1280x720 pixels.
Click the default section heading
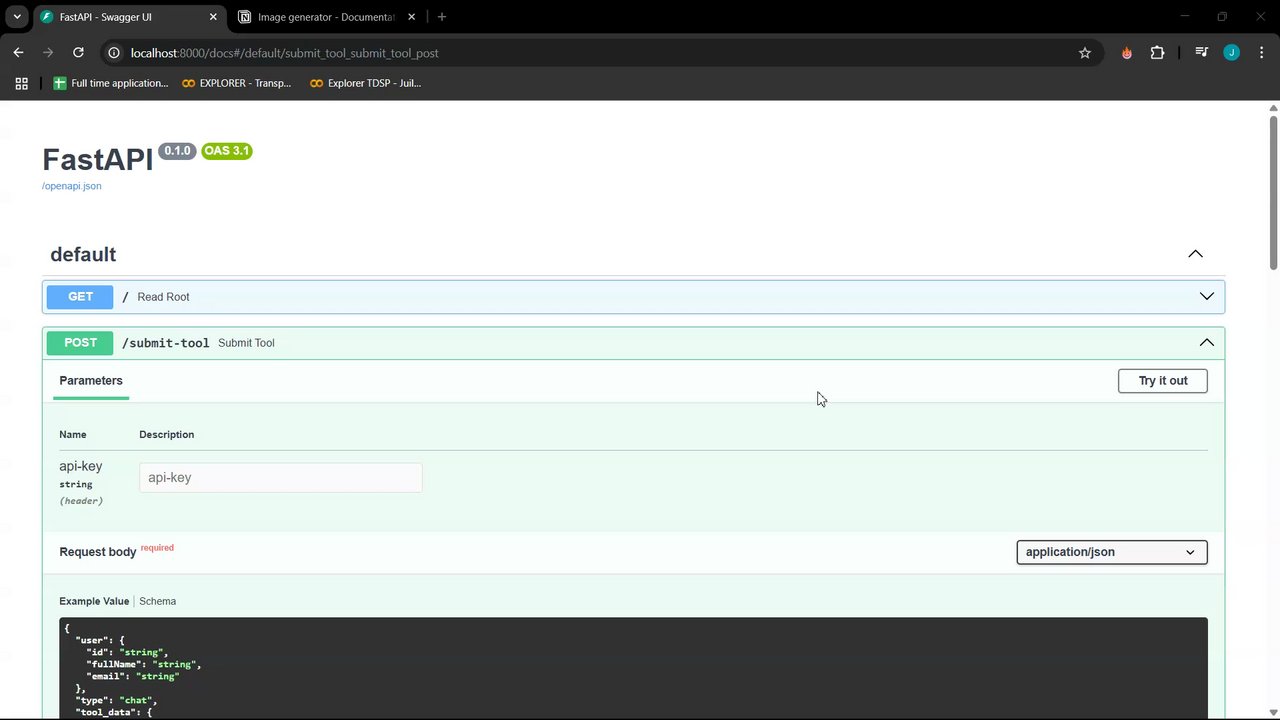click(83, 255)
